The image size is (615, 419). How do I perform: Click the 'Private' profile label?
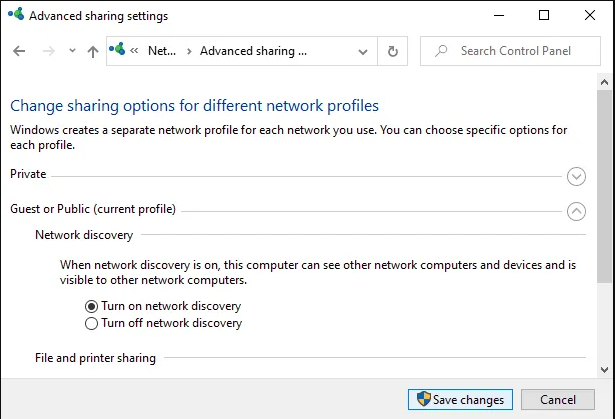pyautogui.click(x=28, y=174)
